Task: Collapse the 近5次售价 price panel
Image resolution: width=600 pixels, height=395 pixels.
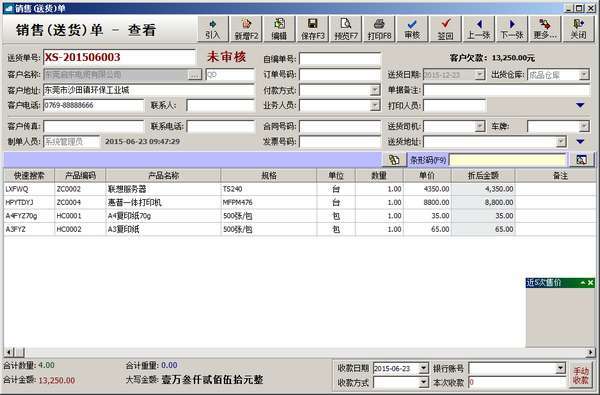Action: pos(583,283)
